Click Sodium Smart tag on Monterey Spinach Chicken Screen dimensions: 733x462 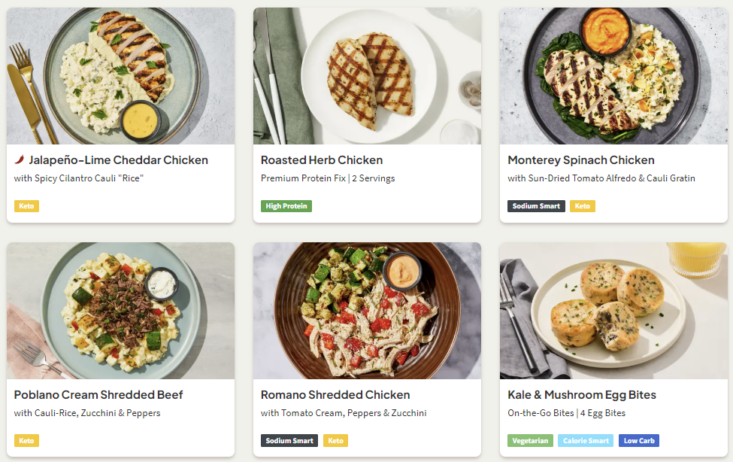pyautogui.click(x=536, y=206)
